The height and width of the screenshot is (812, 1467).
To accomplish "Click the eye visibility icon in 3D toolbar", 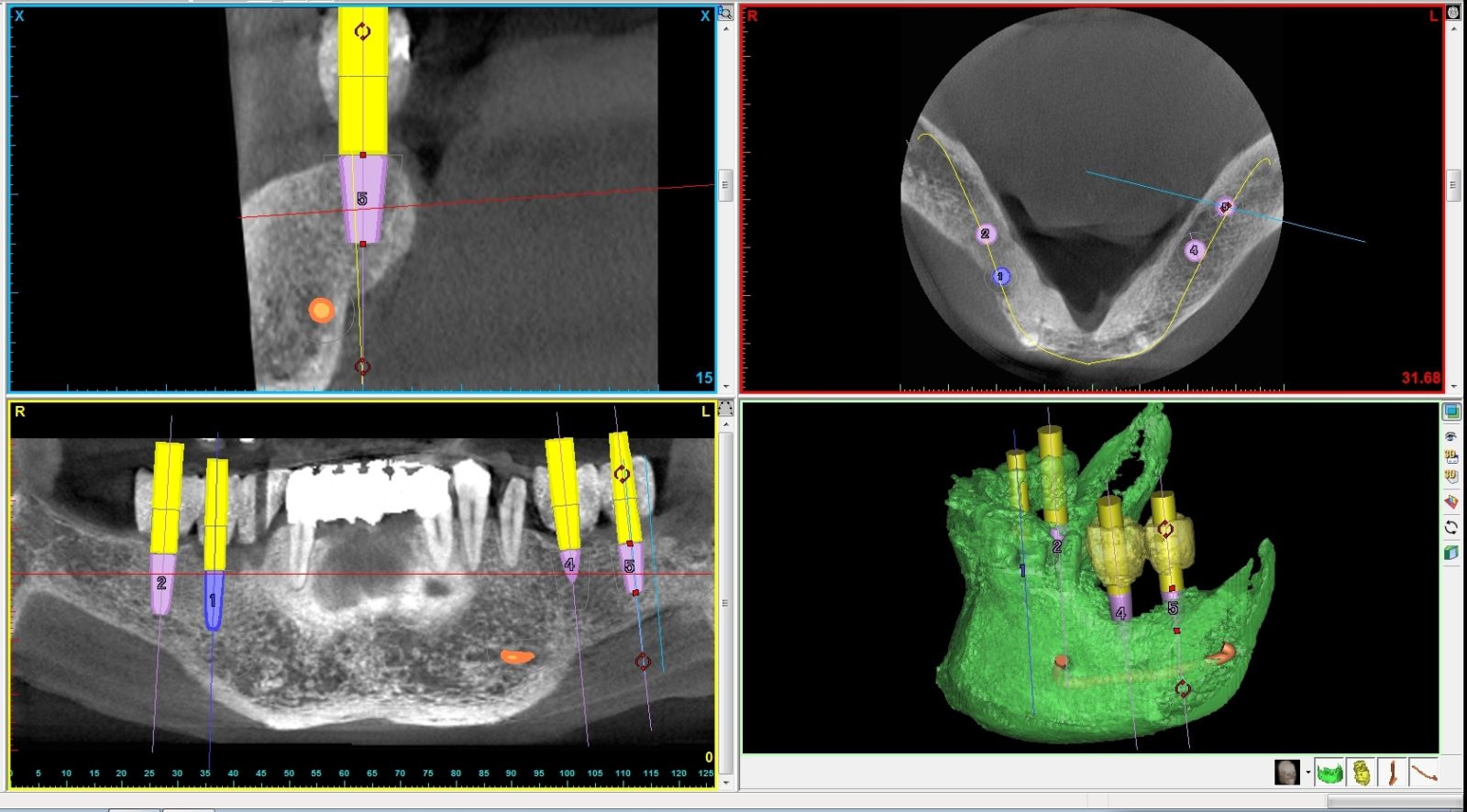I will coord(1451,437).
